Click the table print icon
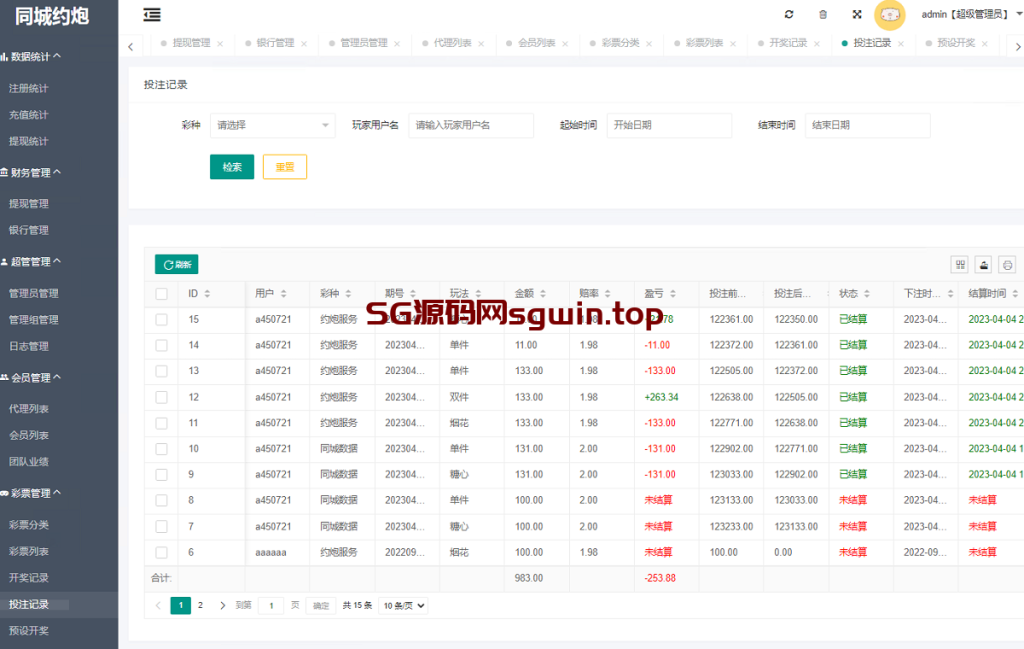This screenshot has width=1024, height=649. (1008, 265)
